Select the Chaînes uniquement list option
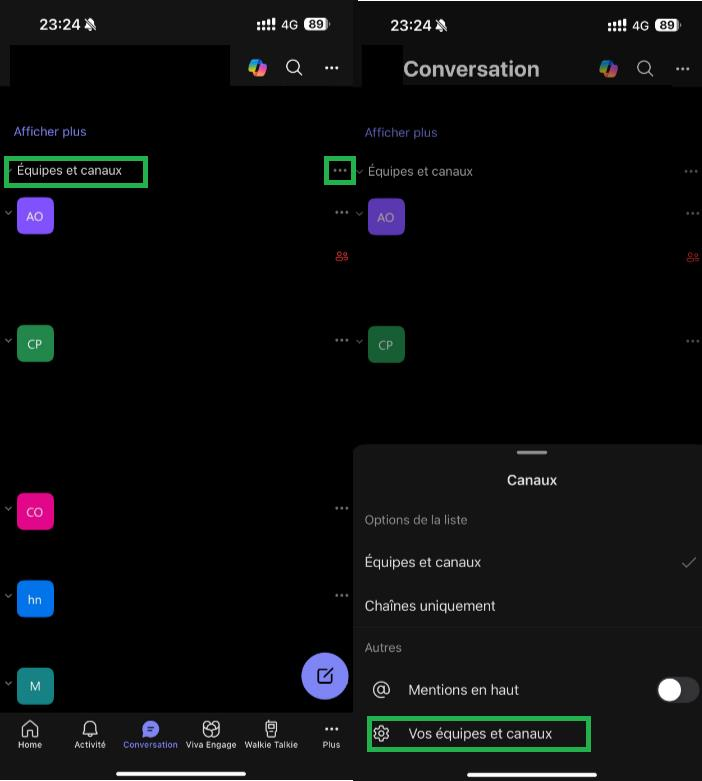Screen dimensions: 702x781 (530, 606)
